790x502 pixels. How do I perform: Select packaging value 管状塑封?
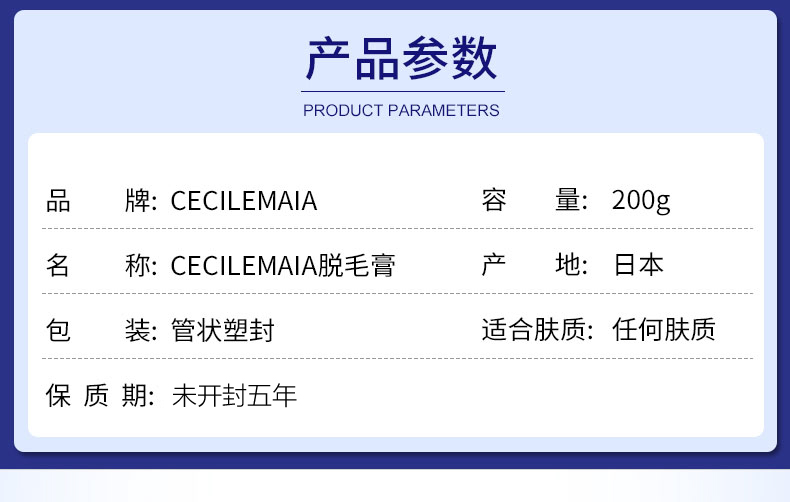(223, 331)
